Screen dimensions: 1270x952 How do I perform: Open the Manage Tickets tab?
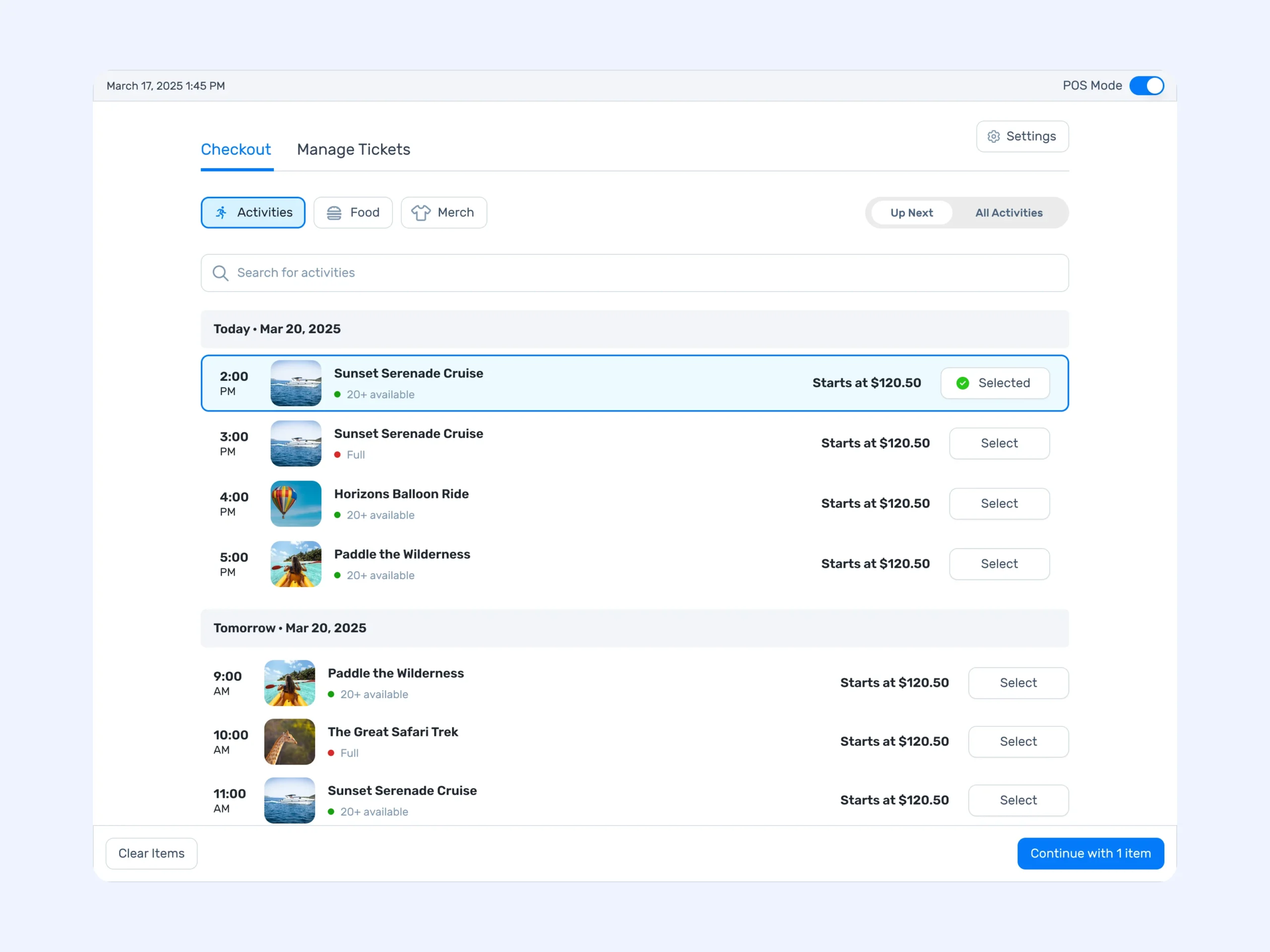354,149
